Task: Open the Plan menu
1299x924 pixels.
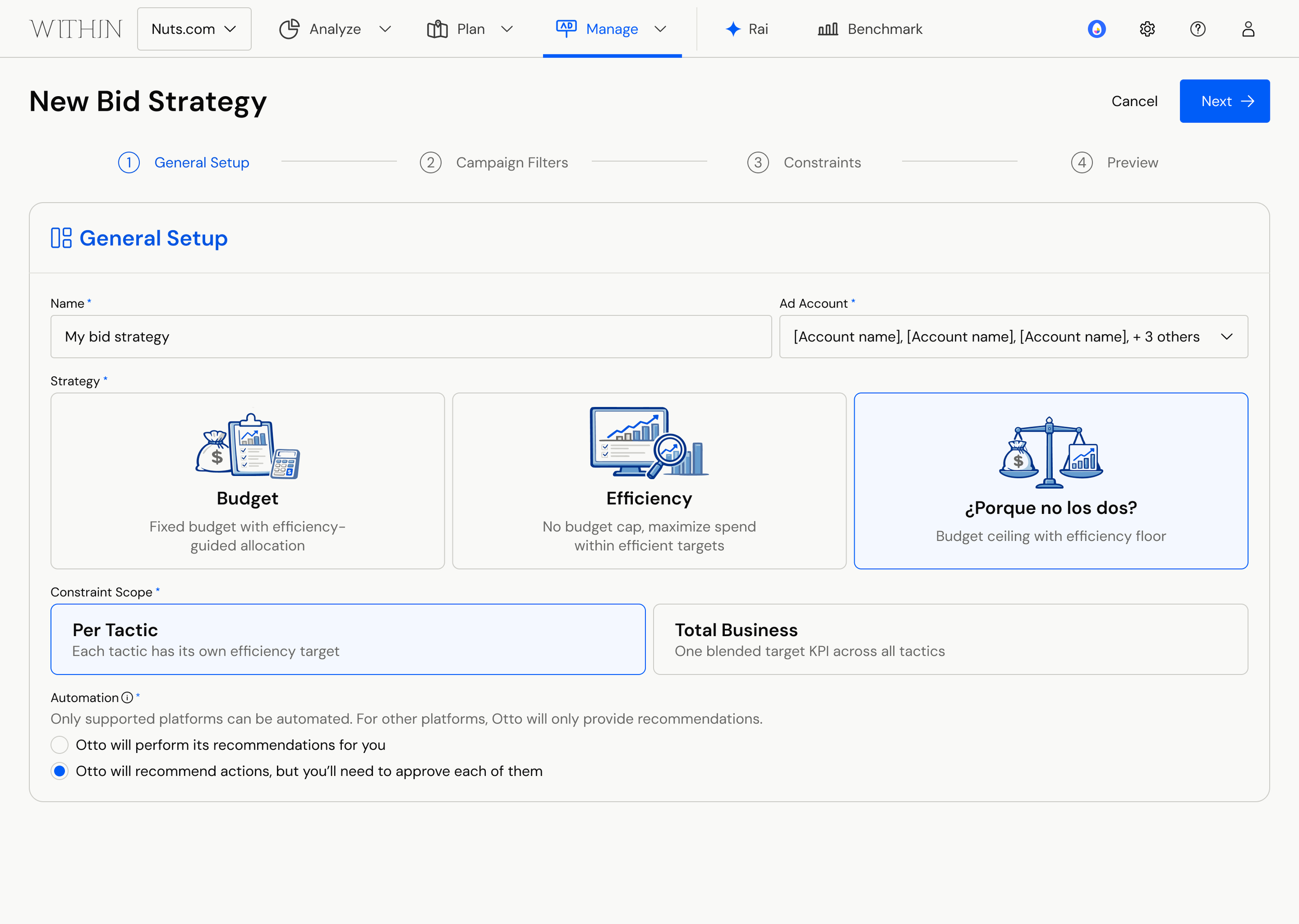Action: [x=470, y=29]
